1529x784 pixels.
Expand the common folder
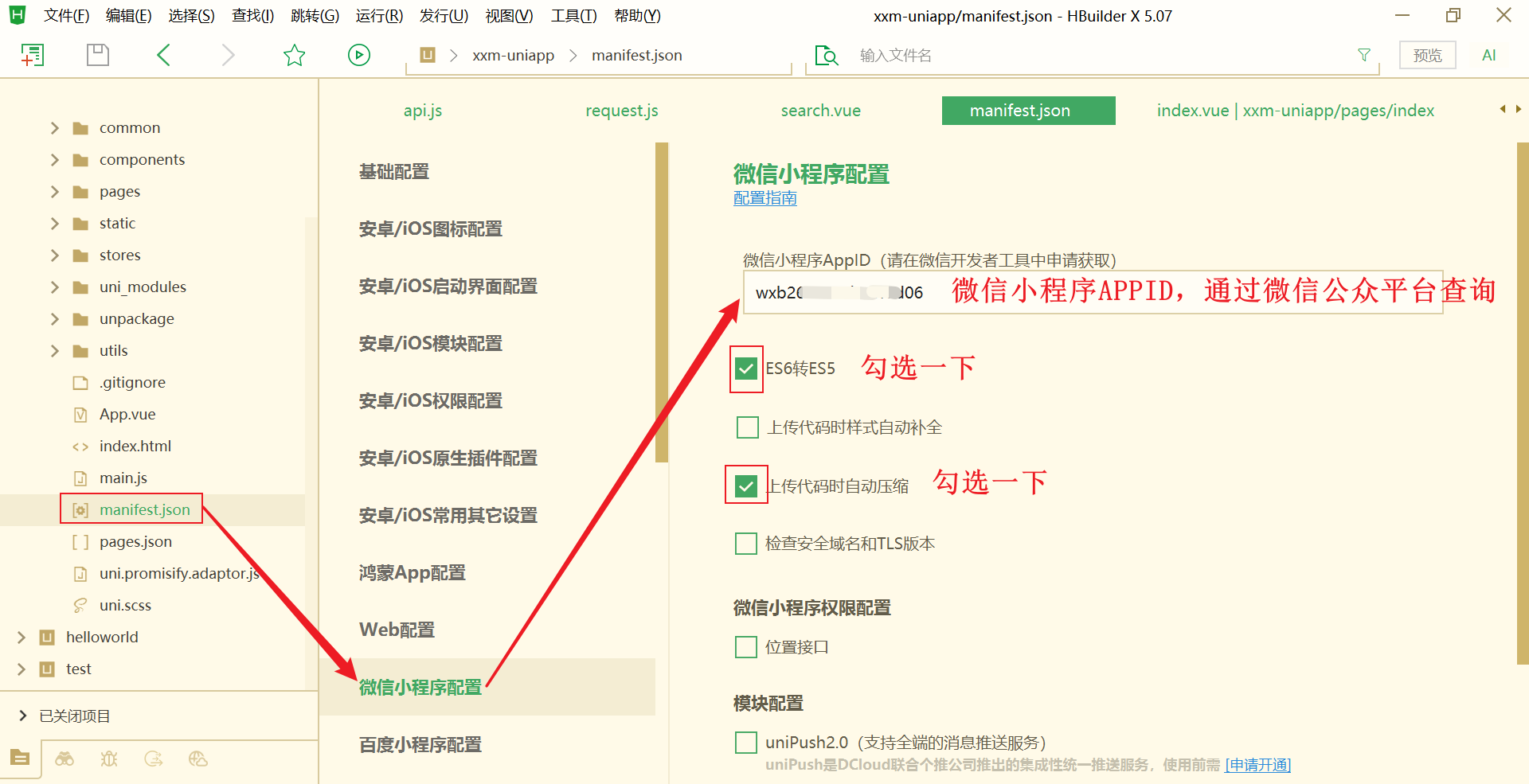(54, 128)
